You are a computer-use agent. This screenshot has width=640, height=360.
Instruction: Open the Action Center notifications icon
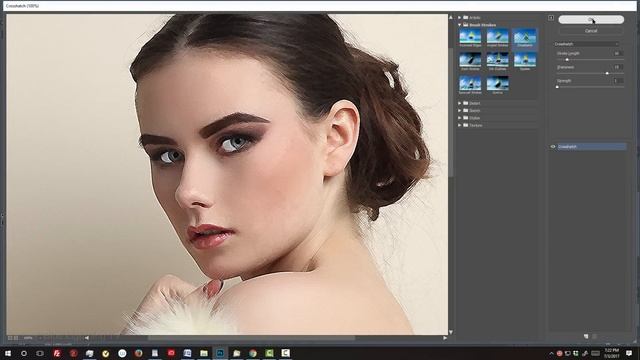coord(629,353)
